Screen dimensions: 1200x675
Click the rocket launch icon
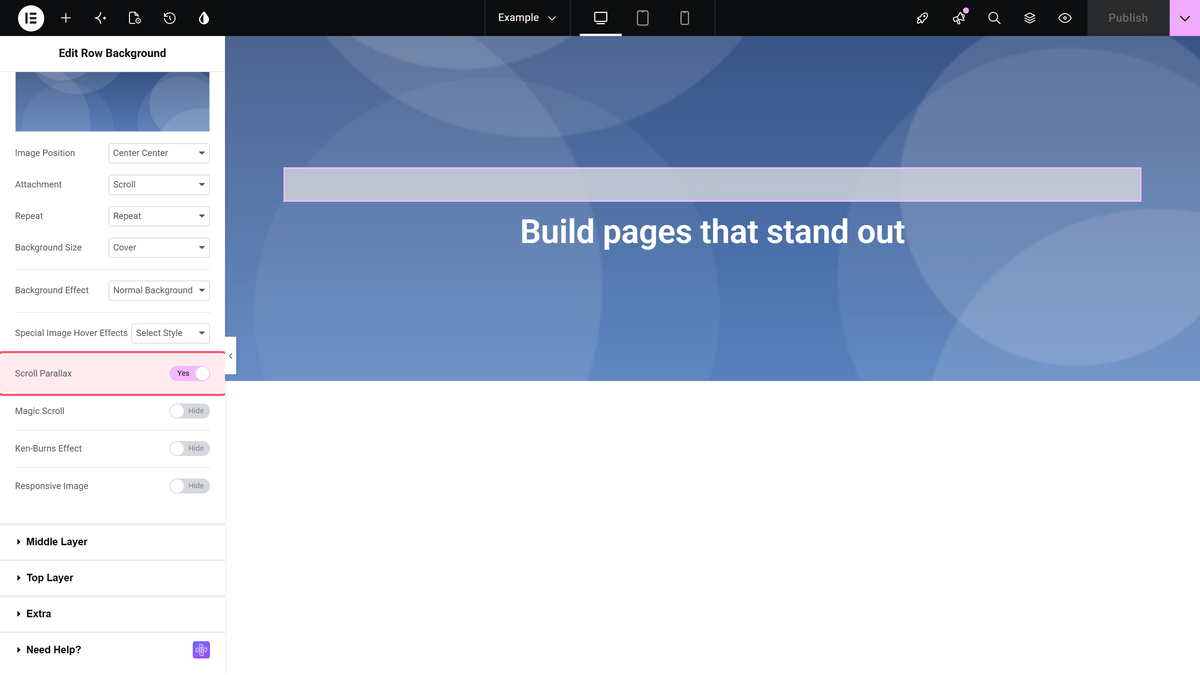923,18
